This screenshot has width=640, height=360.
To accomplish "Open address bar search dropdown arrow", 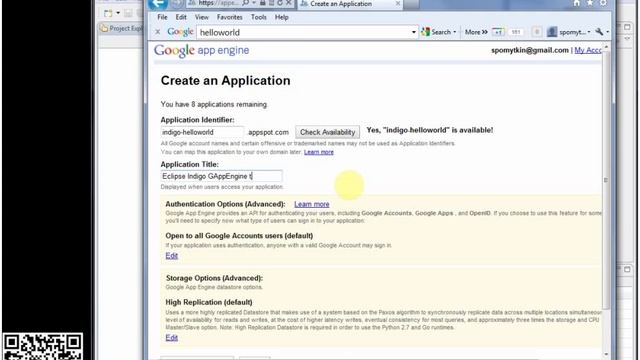I will tap(254, 3).
